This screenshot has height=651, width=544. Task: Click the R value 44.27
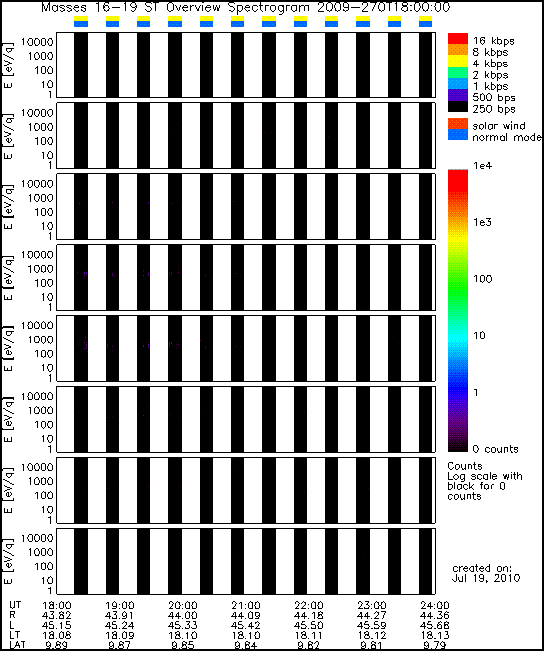[372, 615]
